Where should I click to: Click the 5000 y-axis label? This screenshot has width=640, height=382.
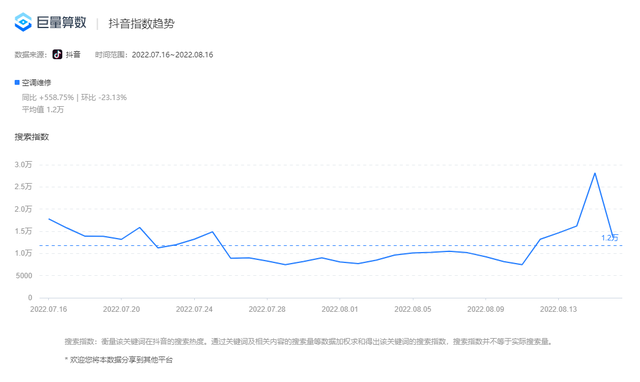24,275
